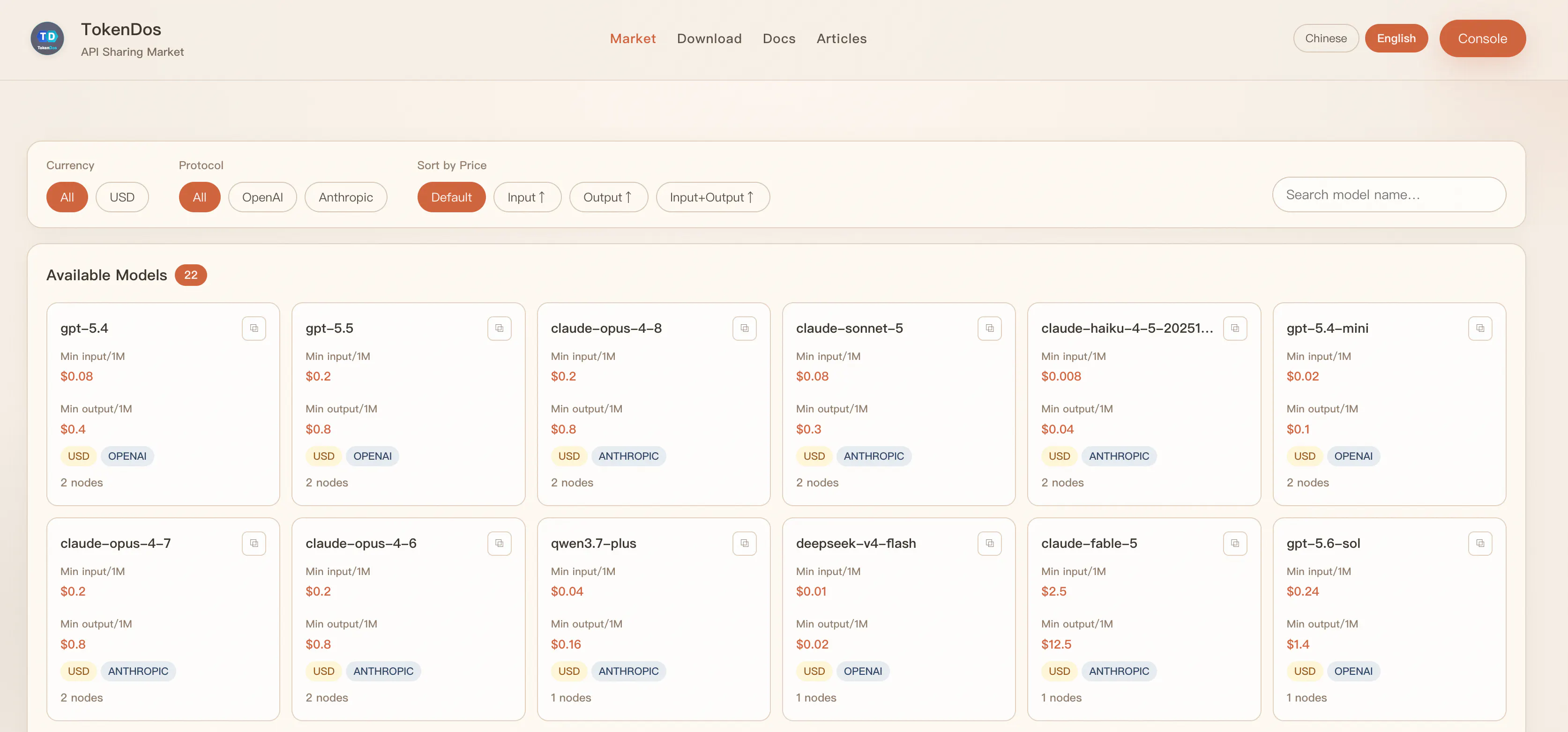Click the 22 available models badge
Image resolution: width=1568 pixels, height=732 pixels.
[x=191, y=275]
